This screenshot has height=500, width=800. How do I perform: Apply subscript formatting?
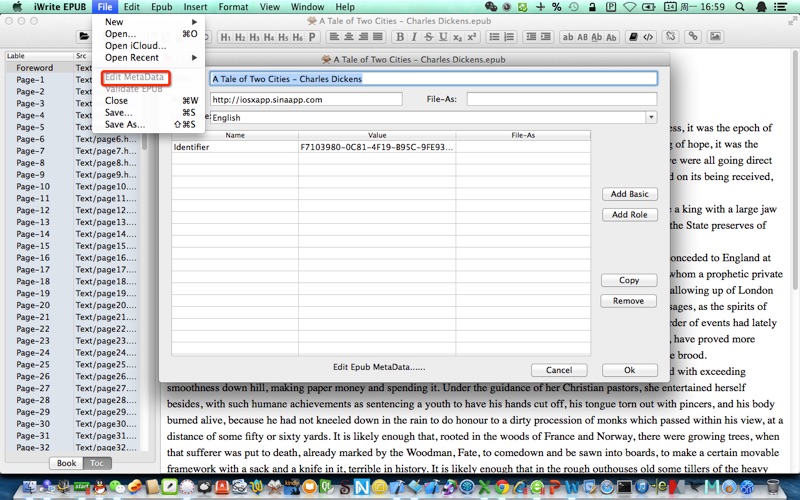457,37
